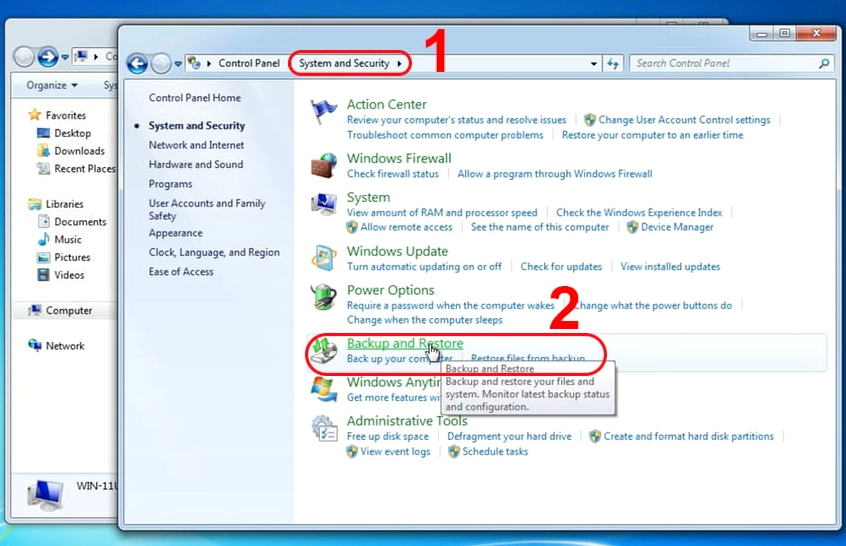
Task: Focus the Search Control Panel field
Action: pyautogui.click(x=723, y=64)
